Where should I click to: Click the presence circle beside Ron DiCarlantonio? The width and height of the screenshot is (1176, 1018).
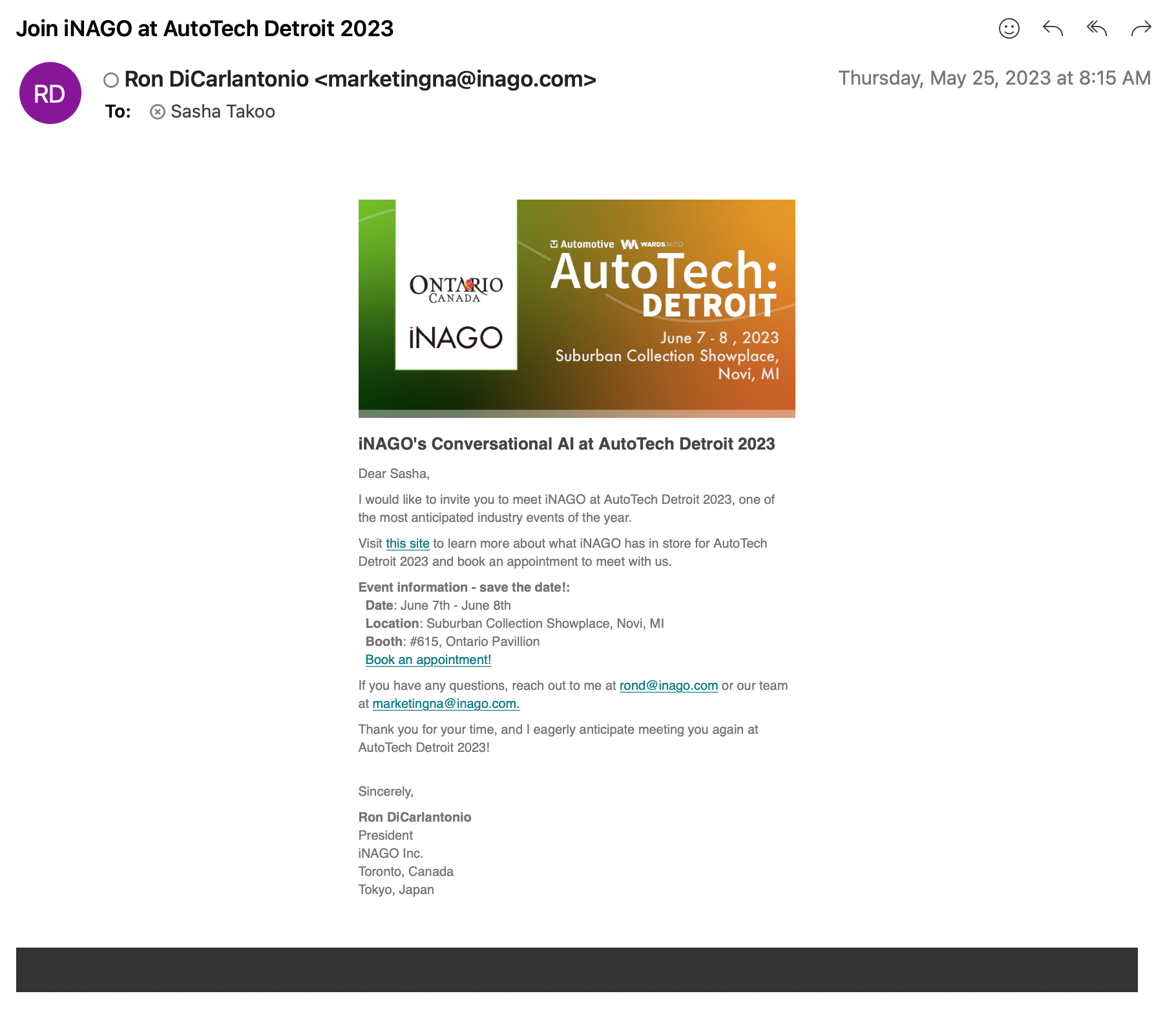click(x=111, y=80)
